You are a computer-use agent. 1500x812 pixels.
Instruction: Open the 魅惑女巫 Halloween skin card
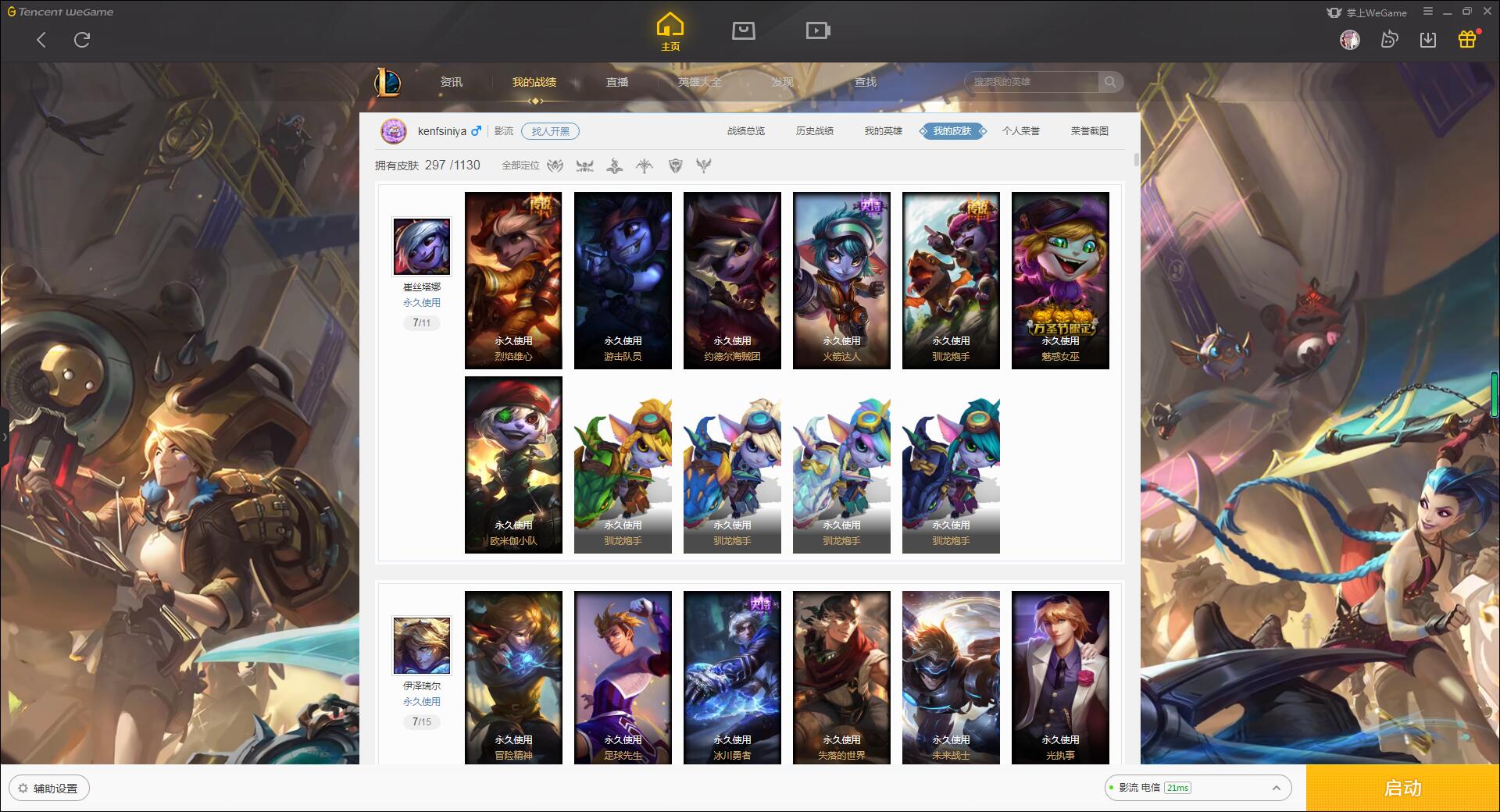tap(1060, 280)
